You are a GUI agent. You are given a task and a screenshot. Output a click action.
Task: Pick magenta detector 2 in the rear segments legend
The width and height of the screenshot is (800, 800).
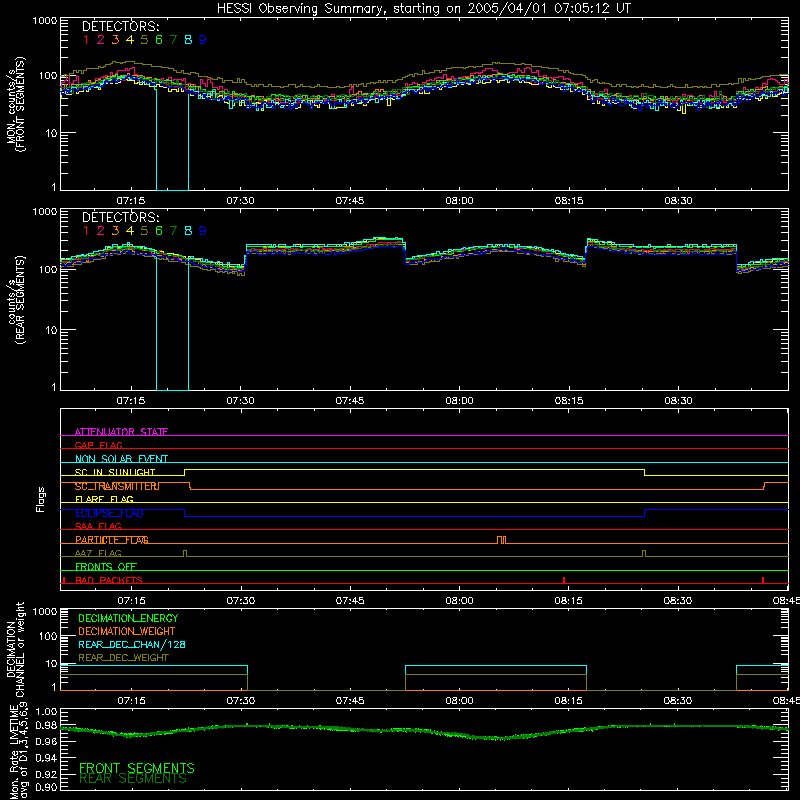tap(101, 231)
